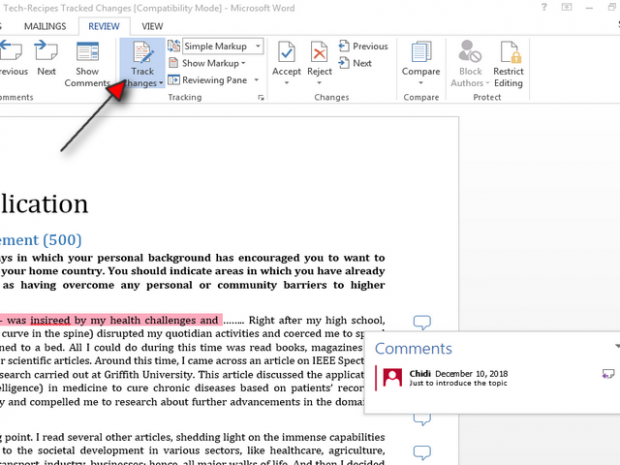Go to Next change in Changes group
620x465 pixels.
click(355, 63)
